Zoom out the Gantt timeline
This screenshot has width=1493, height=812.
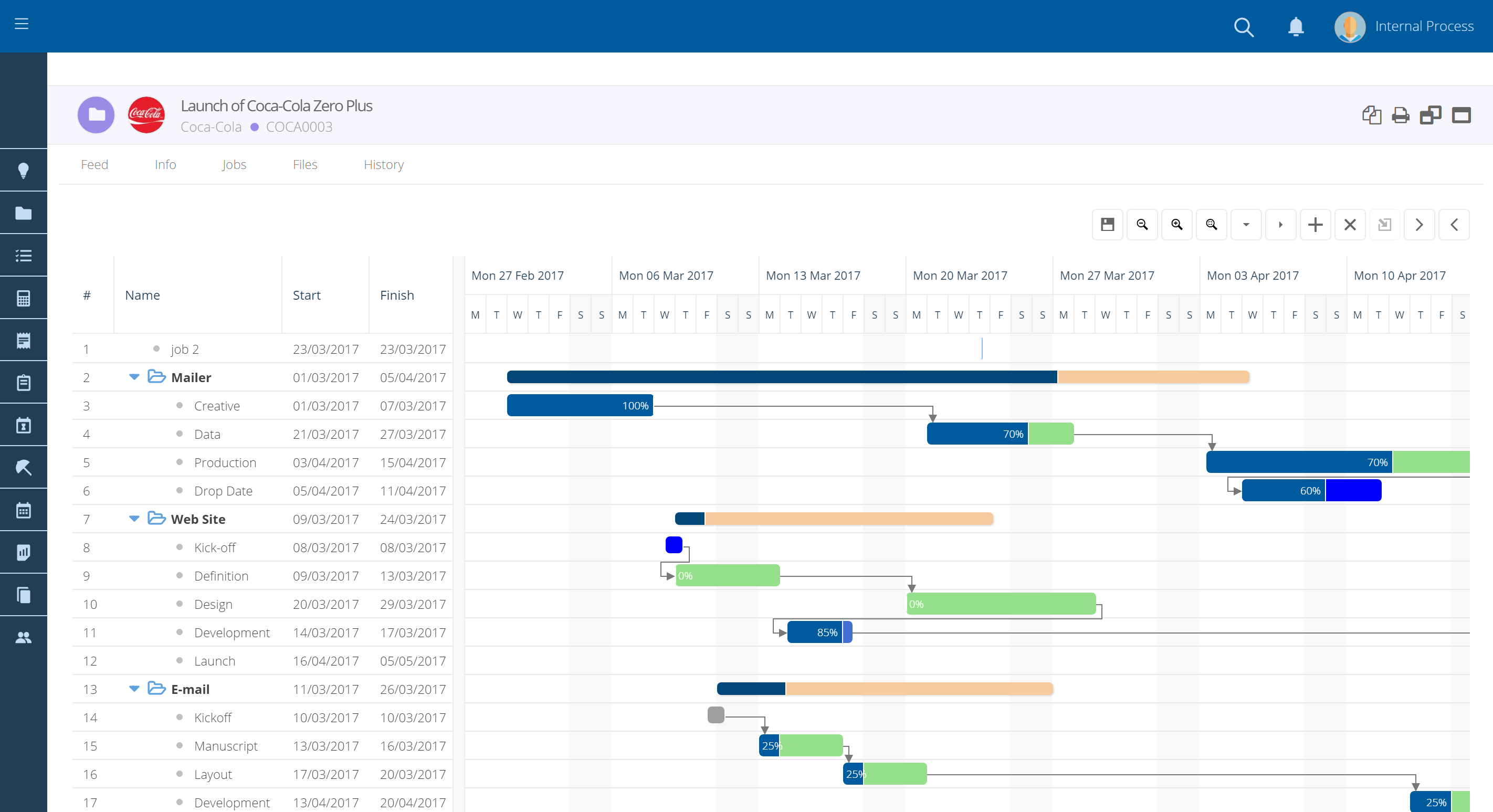tap(1142, 224)
